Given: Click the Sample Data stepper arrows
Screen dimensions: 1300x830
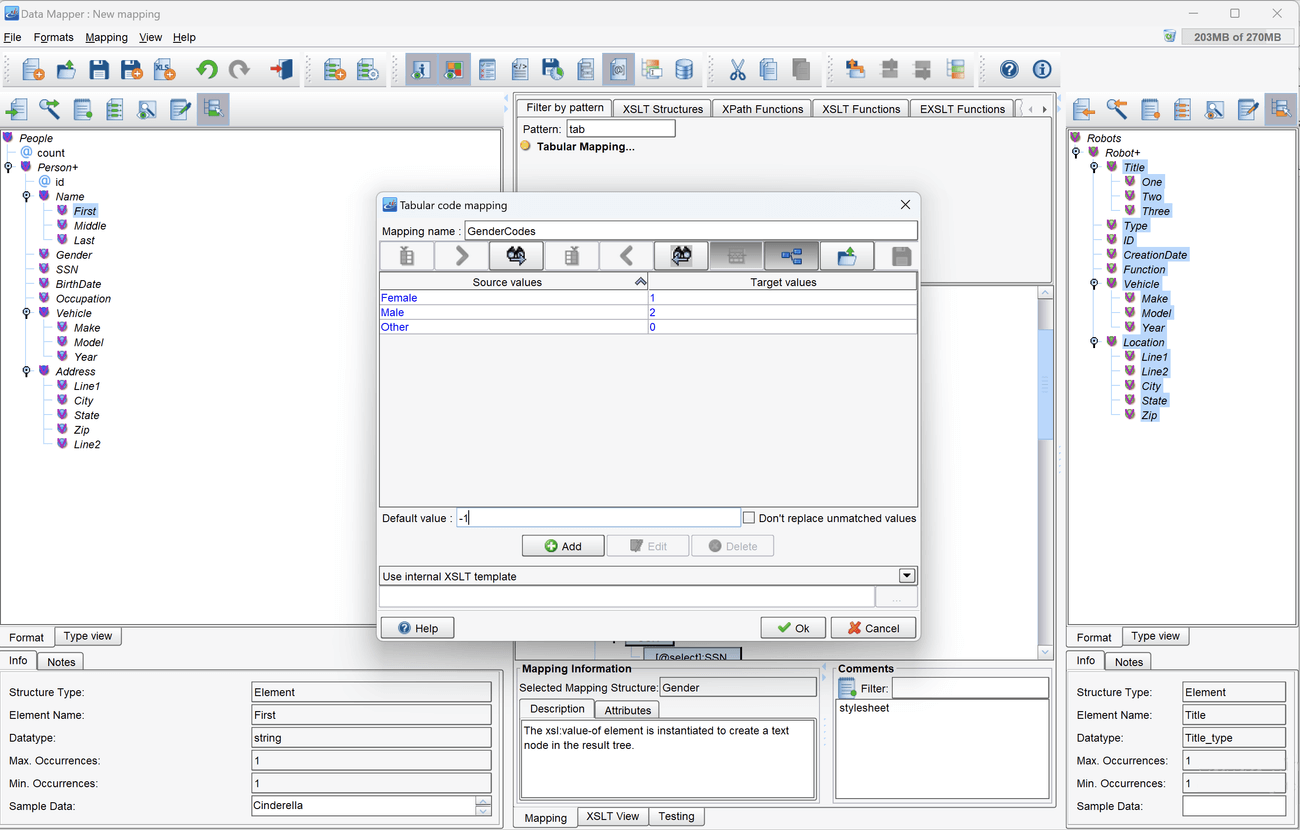Looking at the screenshot, I should point(484,806).
